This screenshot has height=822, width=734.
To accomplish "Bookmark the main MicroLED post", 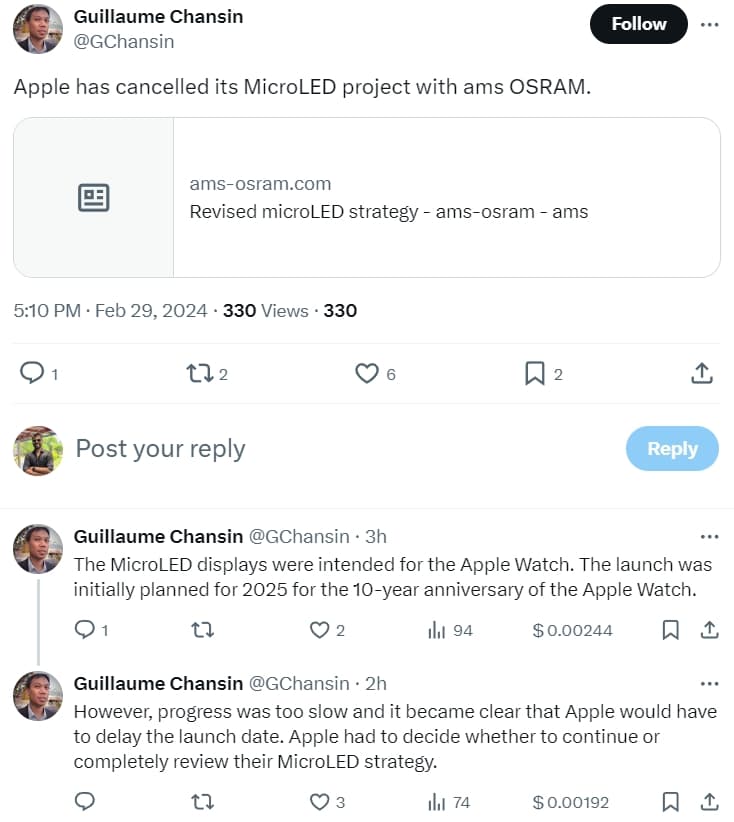I will point(535,373).
